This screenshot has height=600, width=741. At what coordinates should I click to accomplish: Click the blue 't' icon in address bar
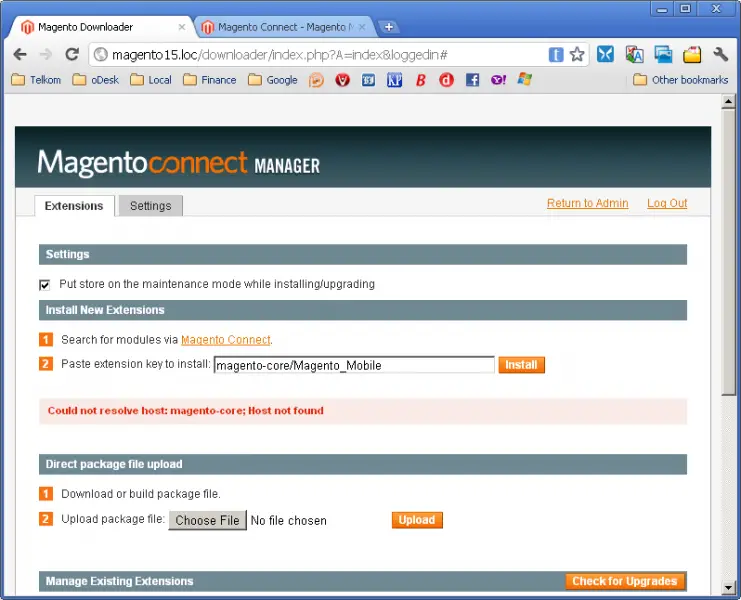(x=556, y=55)
